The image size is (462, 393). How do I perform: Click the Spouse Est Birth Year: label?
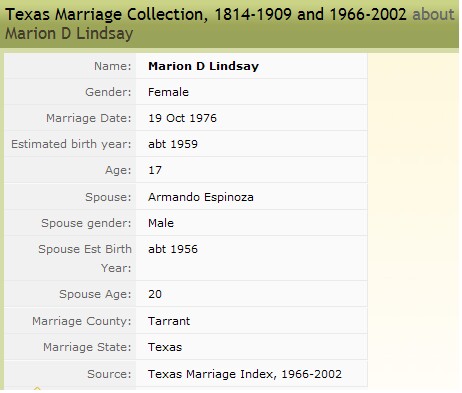pyautogui.click(x=85, y=258)
